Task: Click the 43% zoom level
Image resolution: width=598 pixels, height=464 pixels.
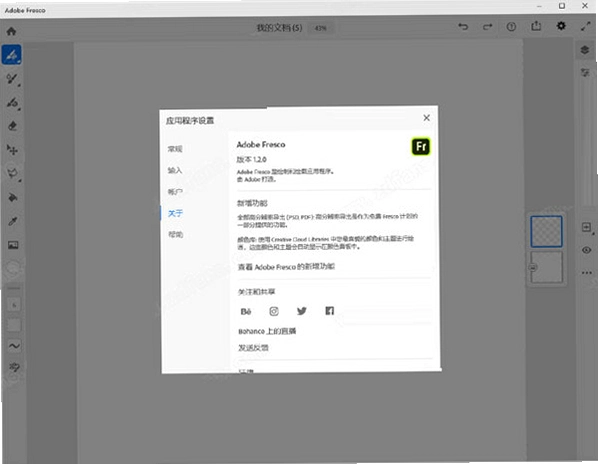Action: click(320, 28)
